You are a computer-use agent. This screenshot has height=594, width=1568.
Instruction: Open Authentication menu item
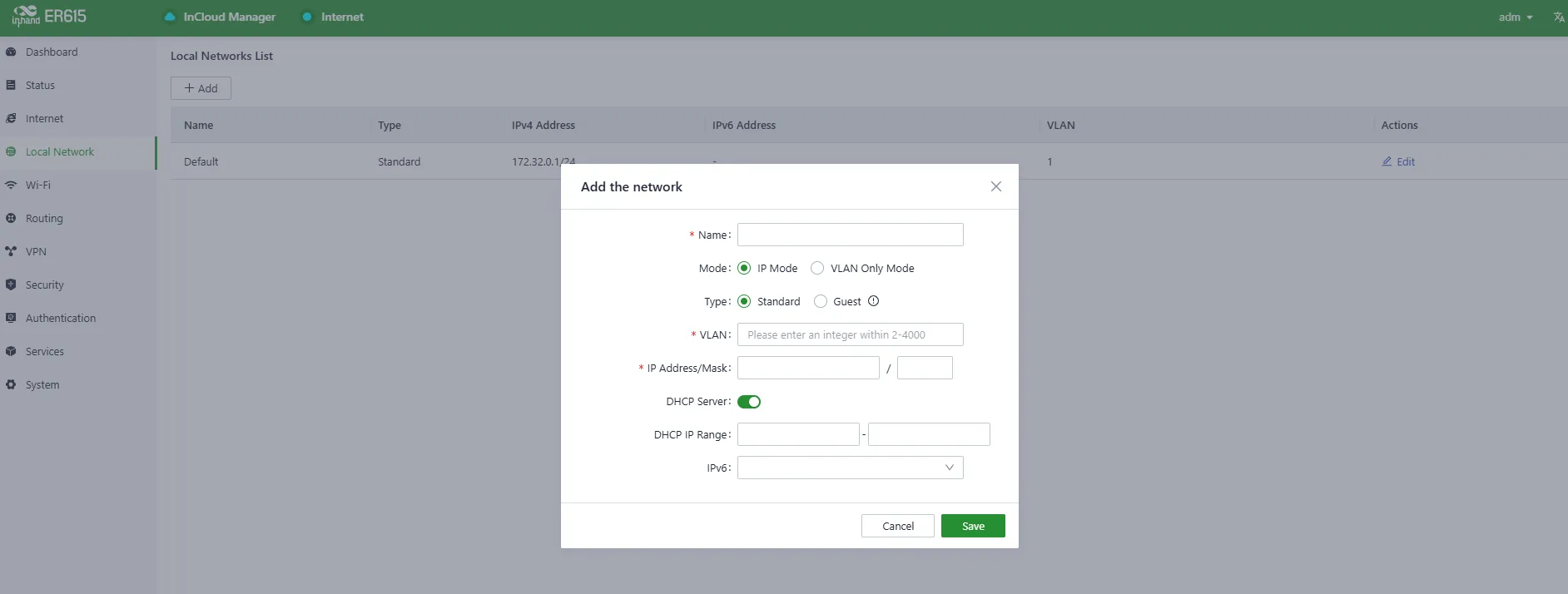coord(78,318)
